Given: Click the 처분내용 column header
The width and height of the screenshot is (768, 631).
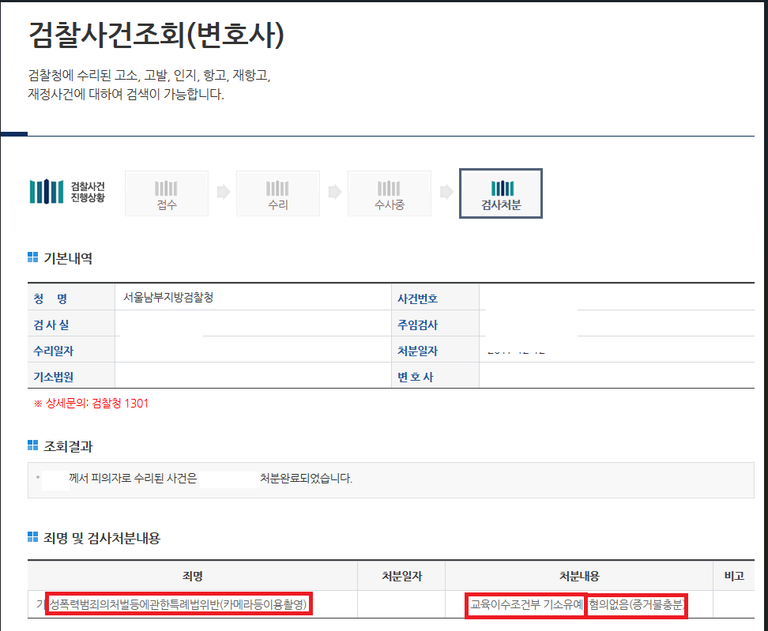Looking at the screenshot, I should 578,576.
